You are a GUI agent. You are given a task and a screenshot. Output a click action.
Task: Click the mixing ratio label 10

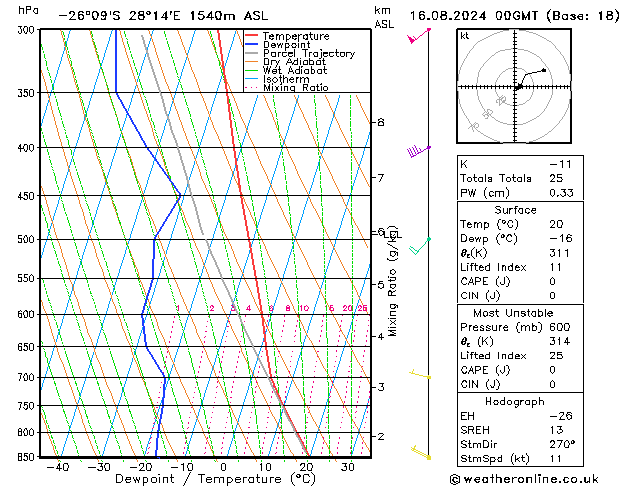tap(304, 308)
